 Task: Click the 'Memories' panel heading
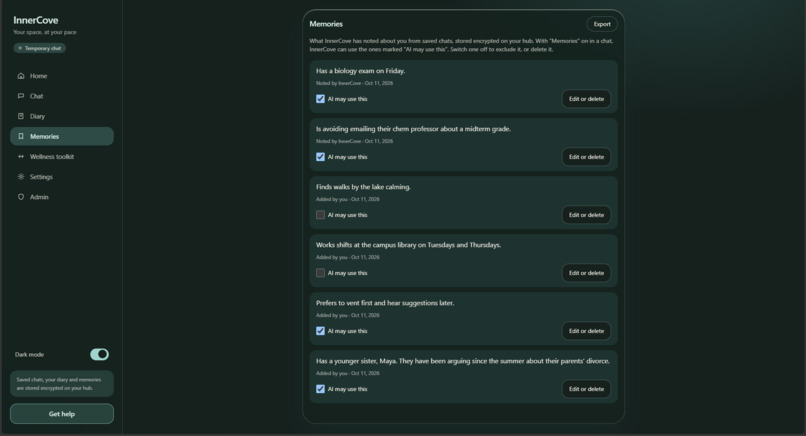(326, 24)
